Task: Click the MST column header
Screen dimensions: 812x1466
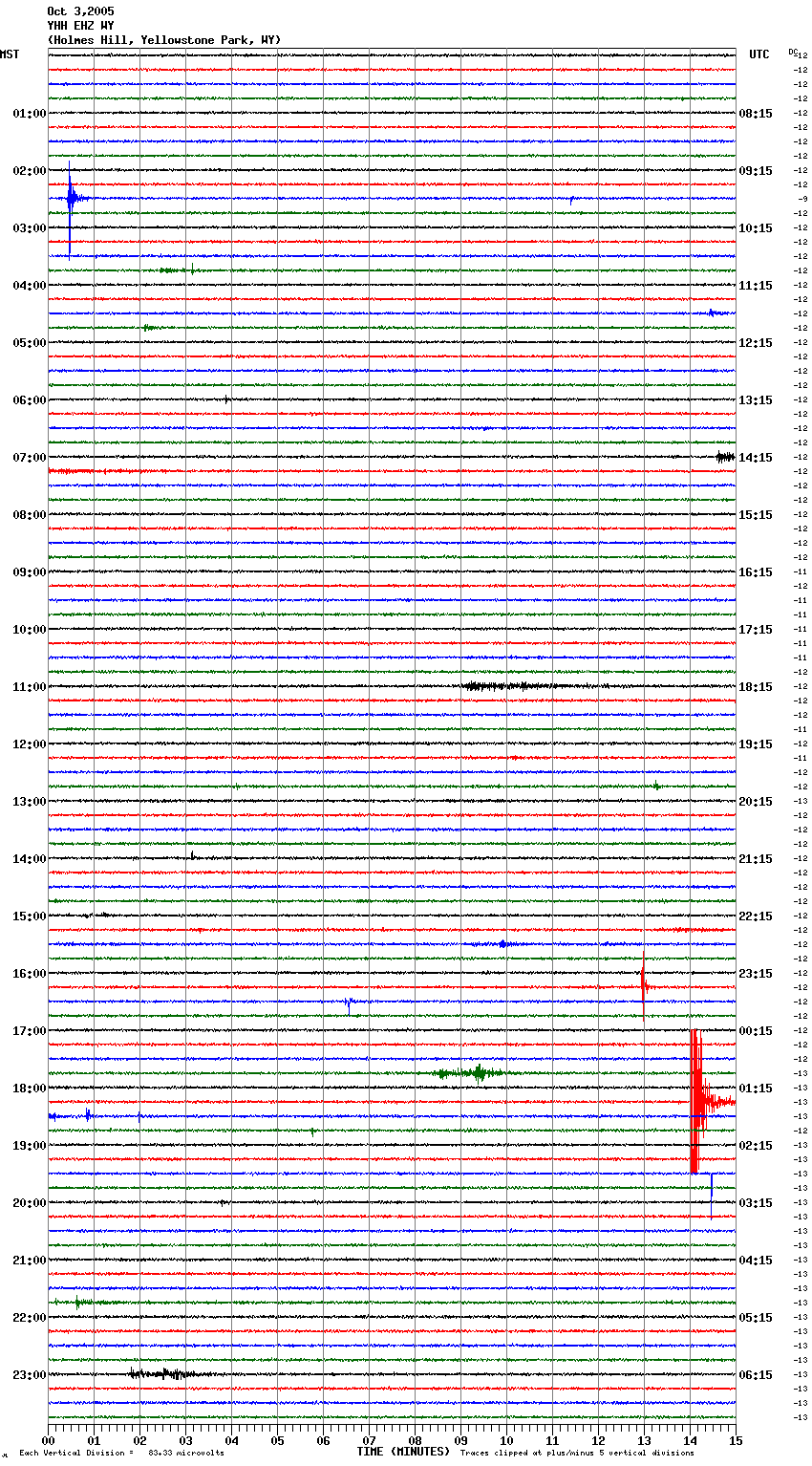Action: [x=10, y=54]
